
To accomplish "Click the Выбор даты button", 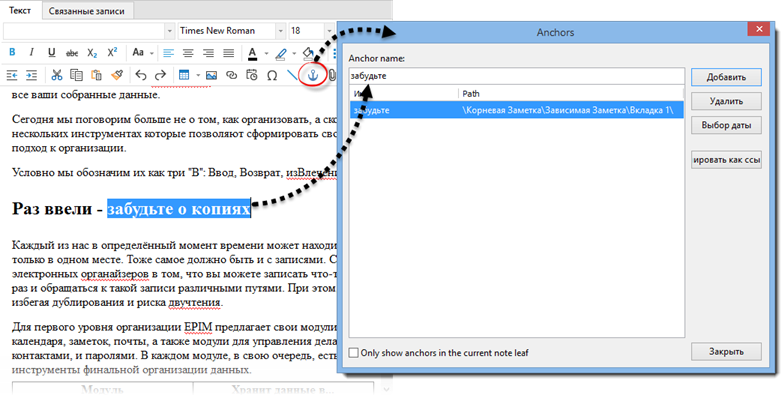I will point(726,125).
